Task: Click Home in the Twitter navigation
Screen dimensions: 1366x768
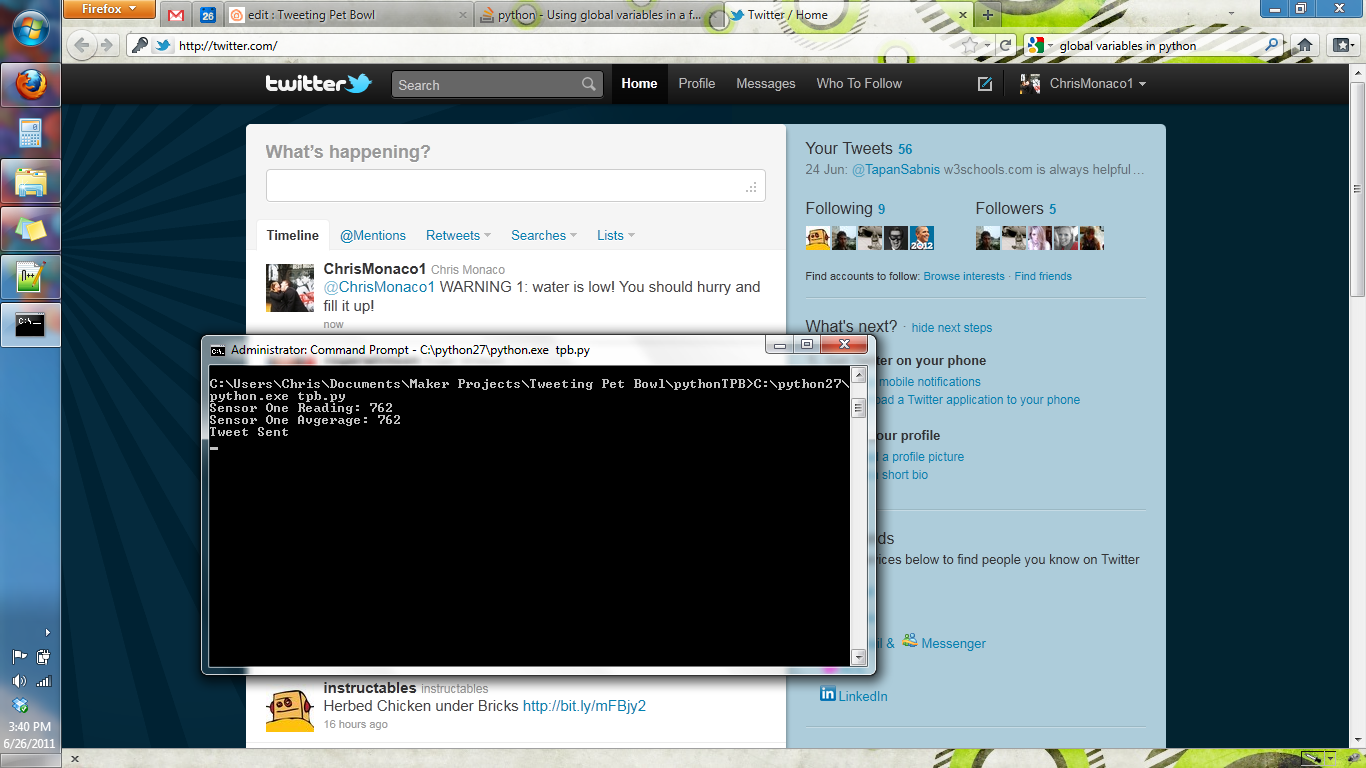Action: pos(639,84)
